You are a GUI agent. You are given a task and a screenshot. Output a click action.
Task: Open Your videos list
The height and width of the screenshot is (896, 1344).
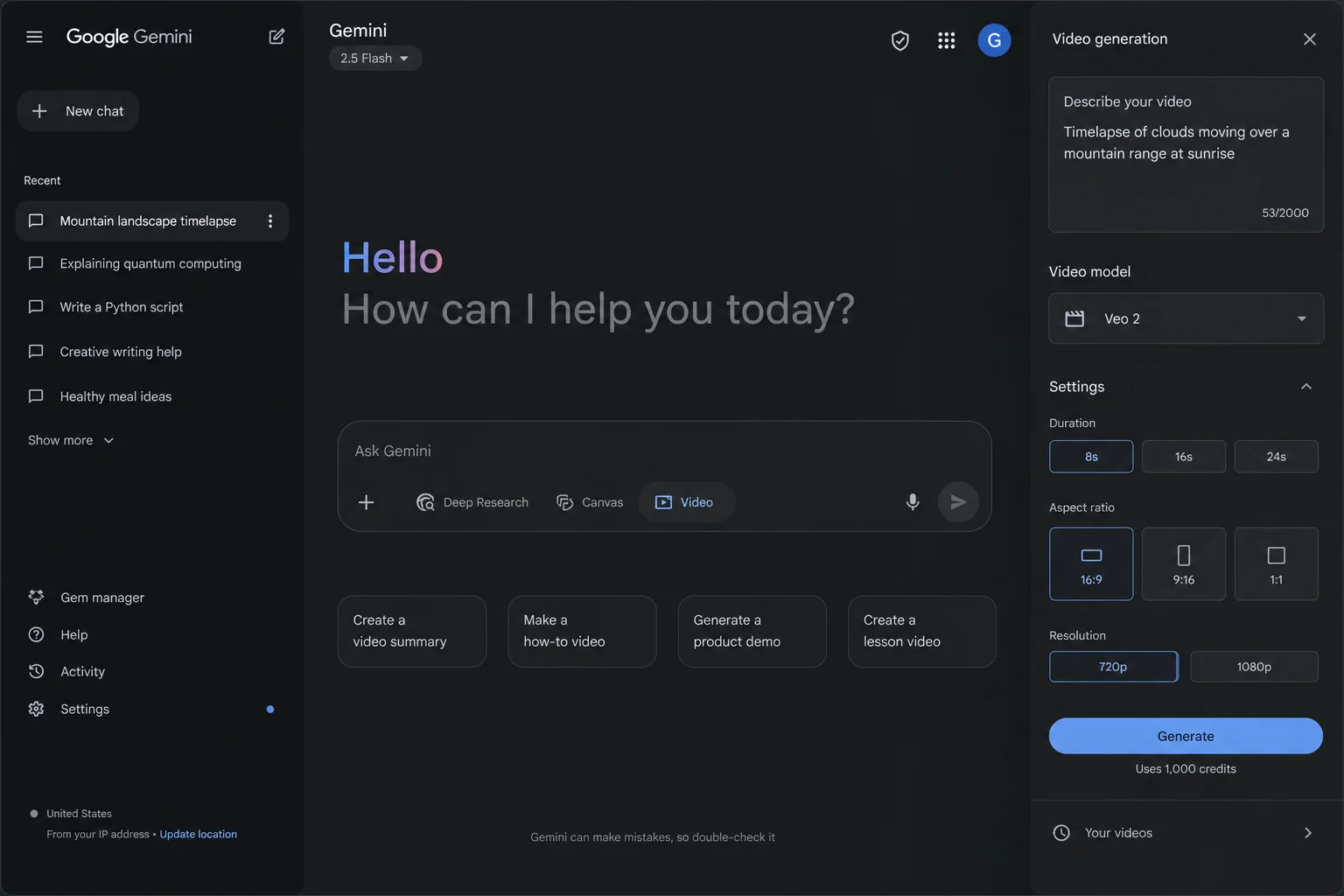tap(1186, 833)
